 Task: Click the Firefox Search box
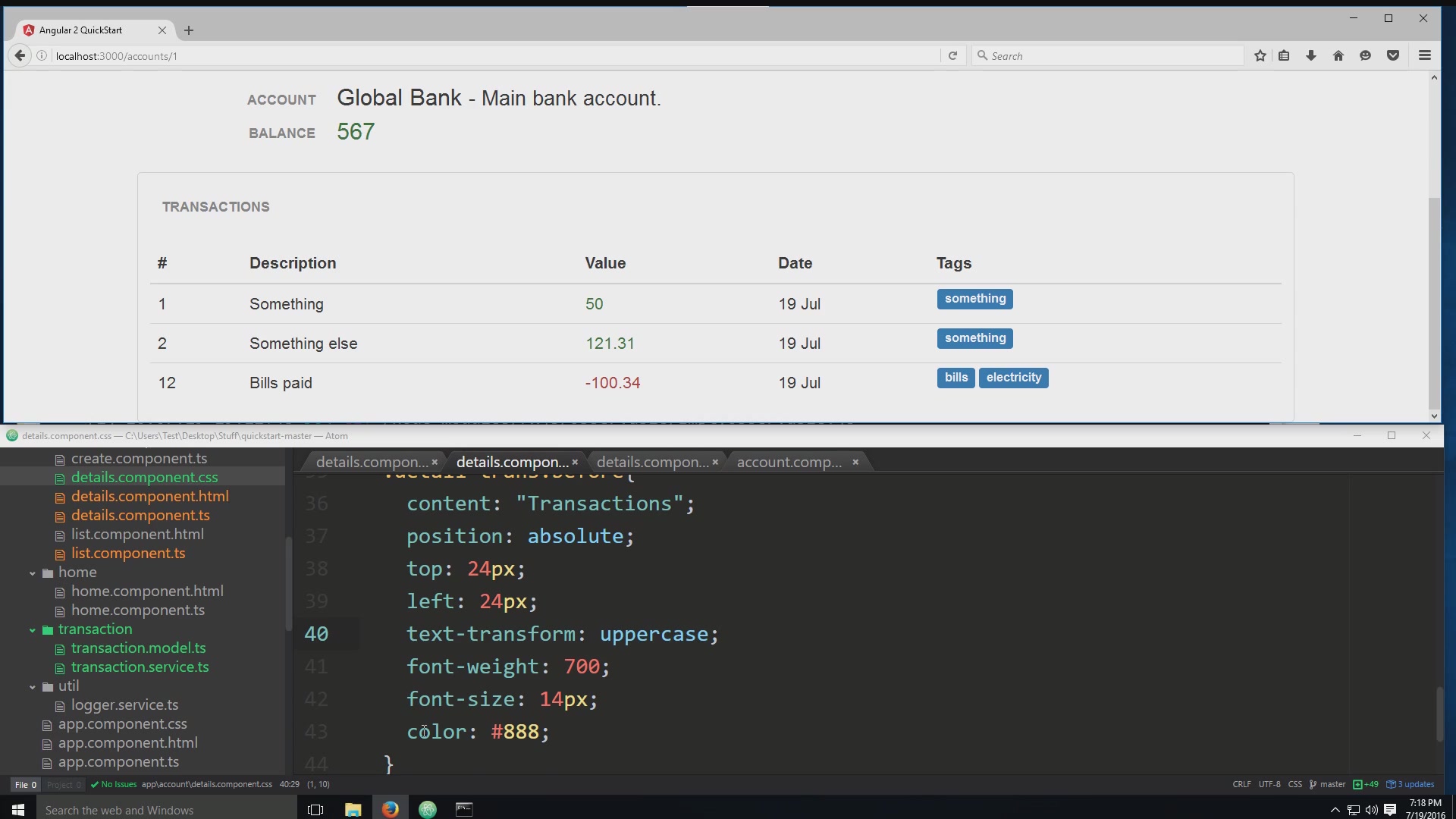pyautogui.click(x=1107, y=55)
